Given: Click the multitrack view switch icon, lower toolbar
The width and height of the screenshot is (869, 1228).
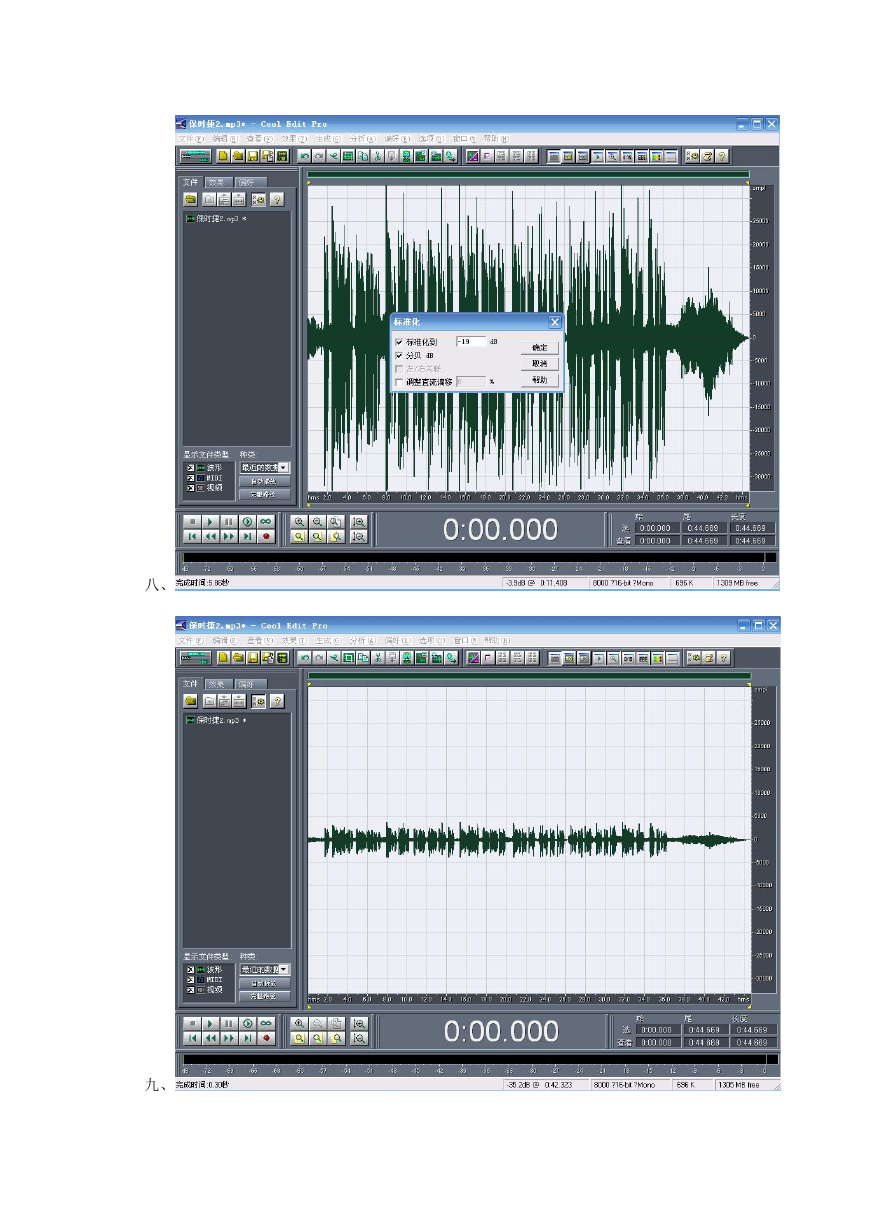Looking at the screenshot, I should 194,658.
